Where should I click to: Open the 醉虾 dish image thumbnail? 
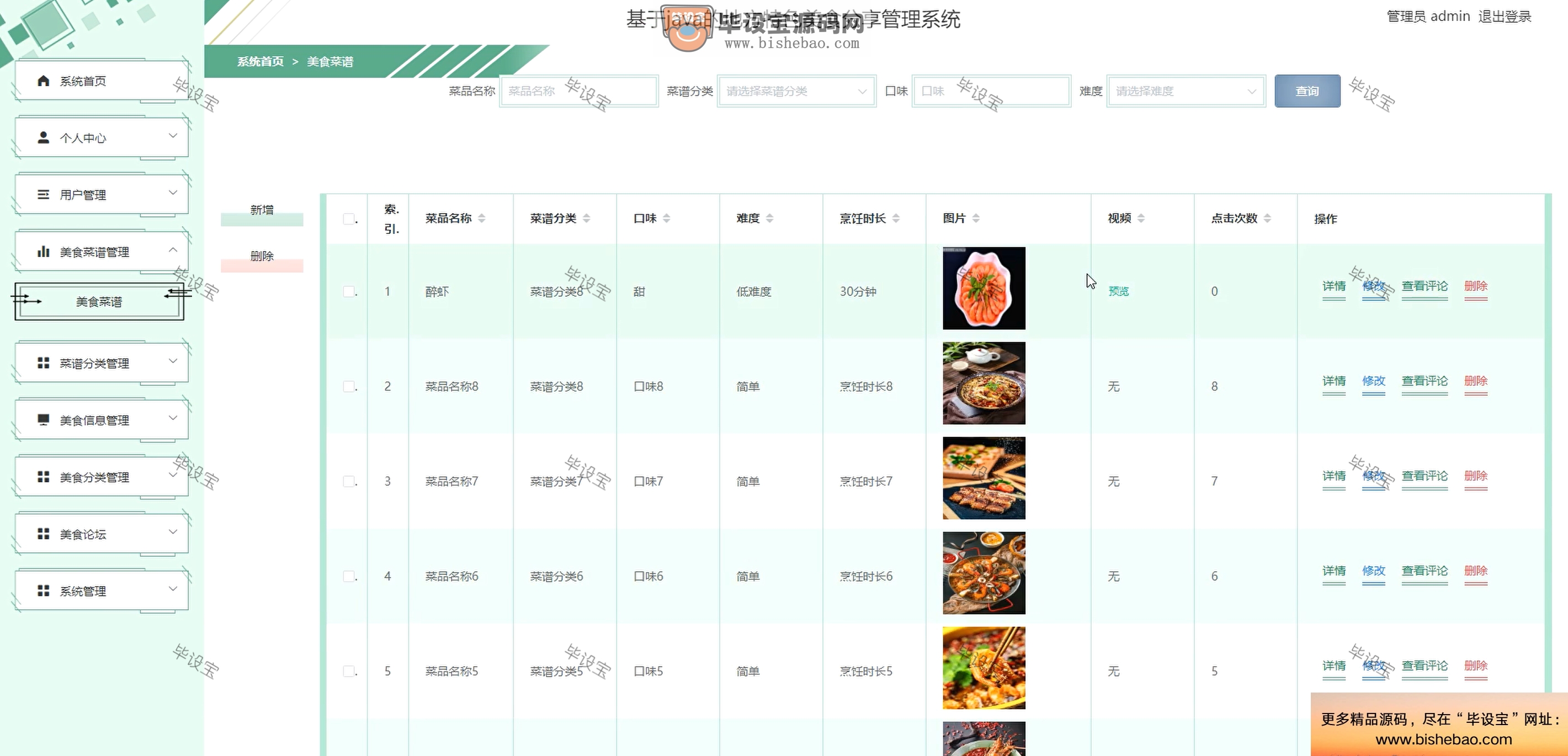click(x=984, y=289)
